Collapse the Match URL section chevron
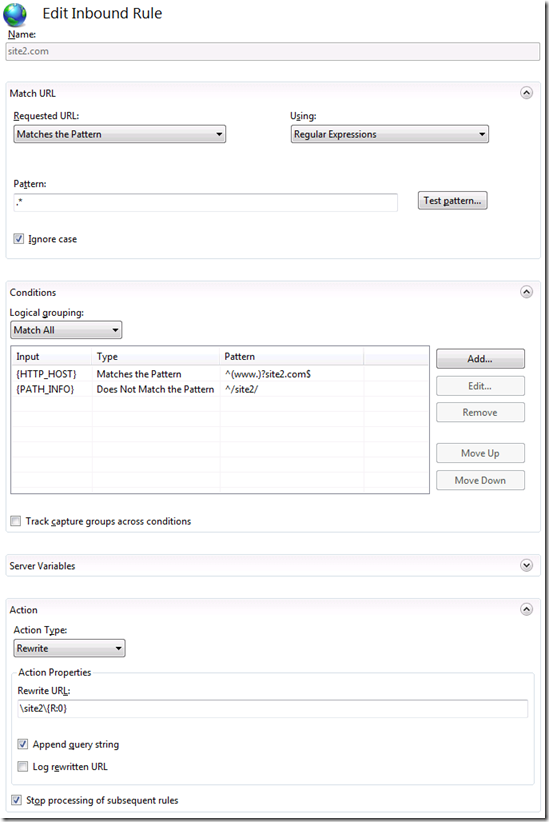The width and height of the screenshot is (549, 822). click(x=526, y=93)
